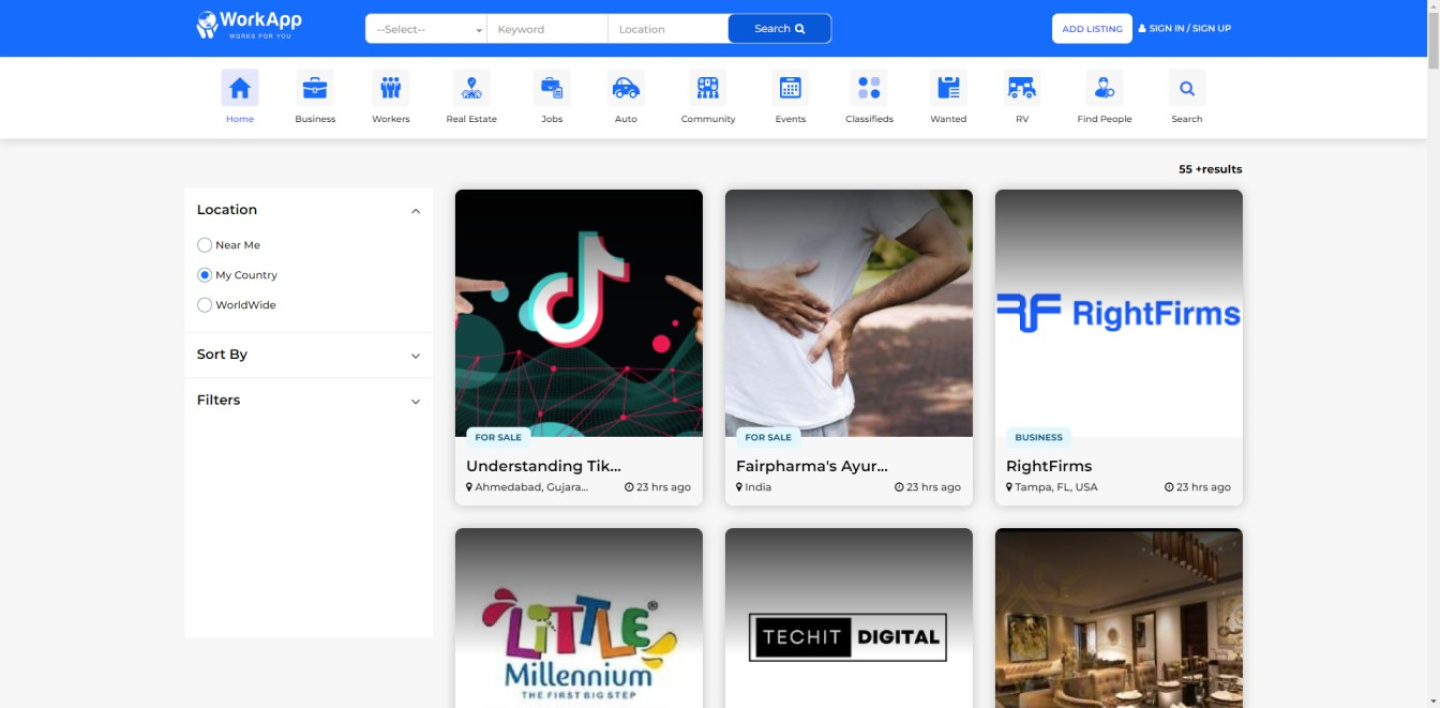Choose the Auto car icon
The image size is (1440, 708).
626,88
